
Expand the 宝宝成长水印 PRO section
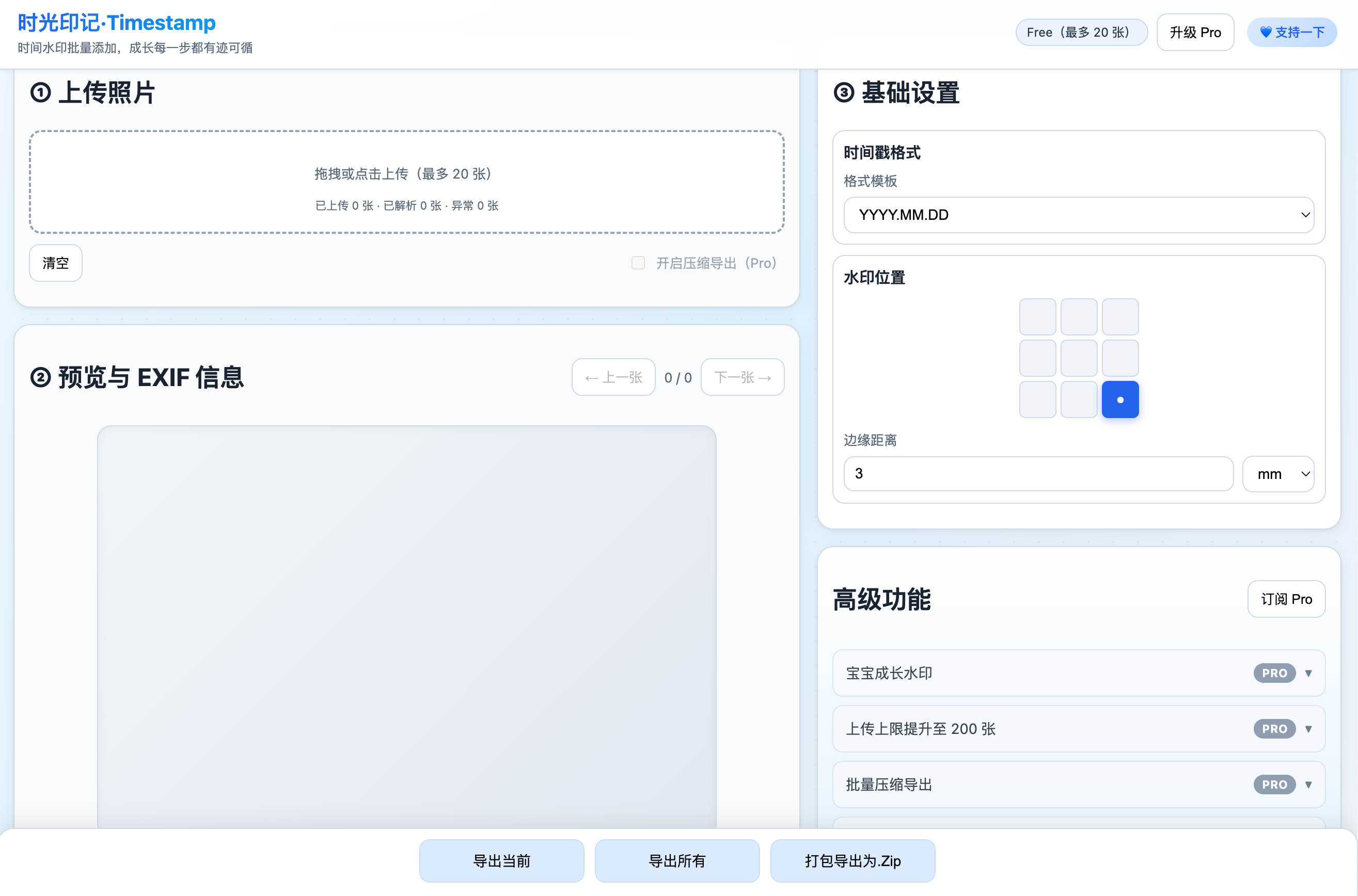point(1308,673)
